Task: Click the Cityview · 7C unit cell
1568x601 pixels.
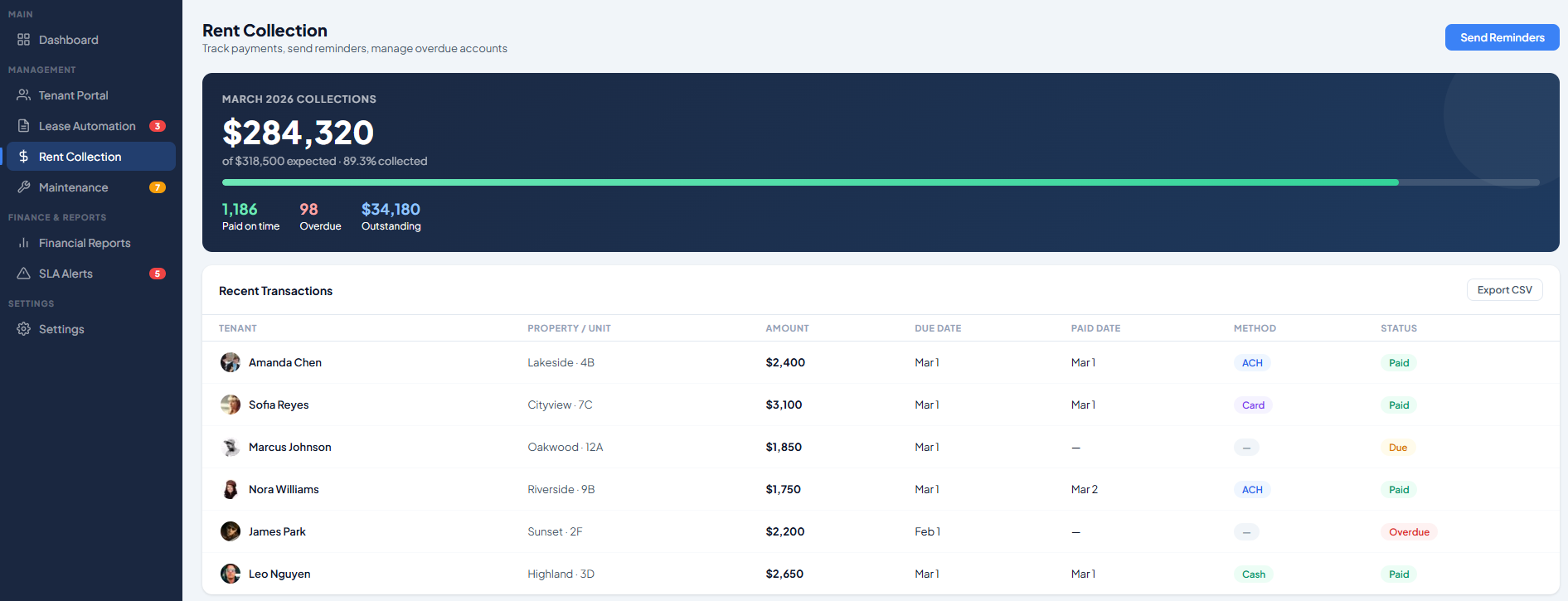Action: click(560, 405)
